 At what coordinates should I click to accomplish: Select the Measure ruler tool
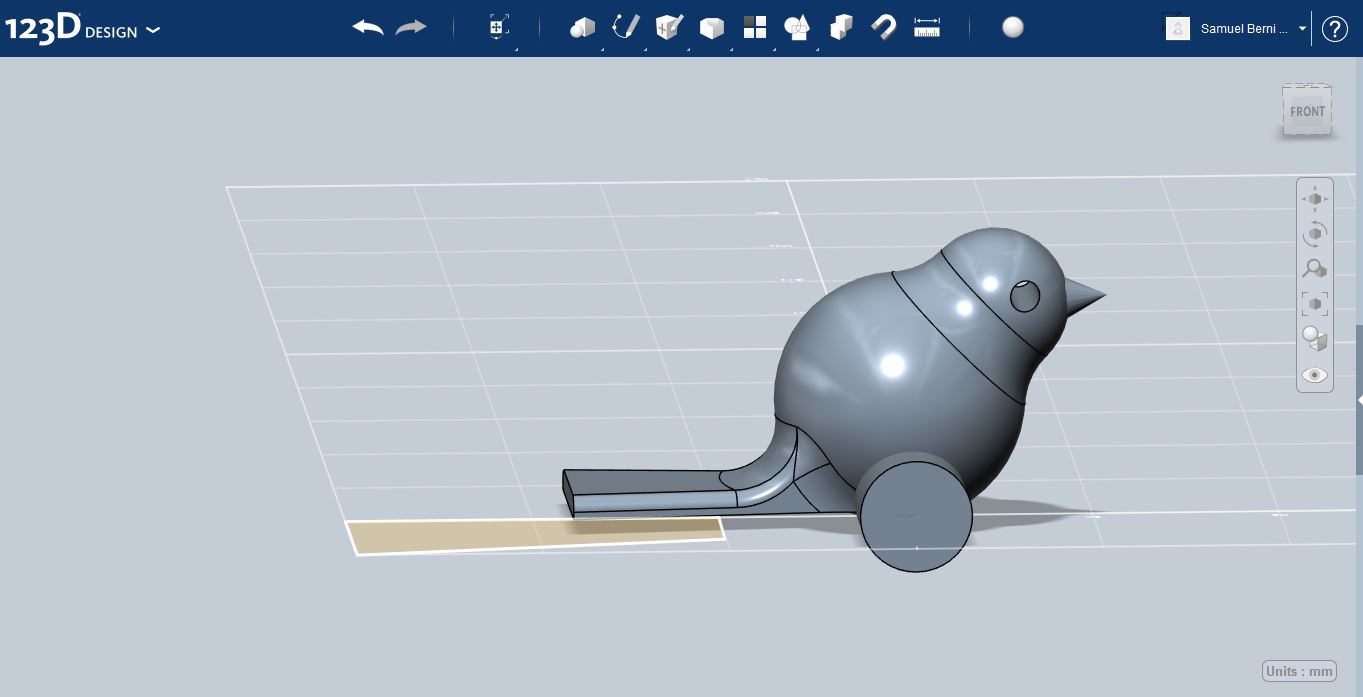point(927,28)
